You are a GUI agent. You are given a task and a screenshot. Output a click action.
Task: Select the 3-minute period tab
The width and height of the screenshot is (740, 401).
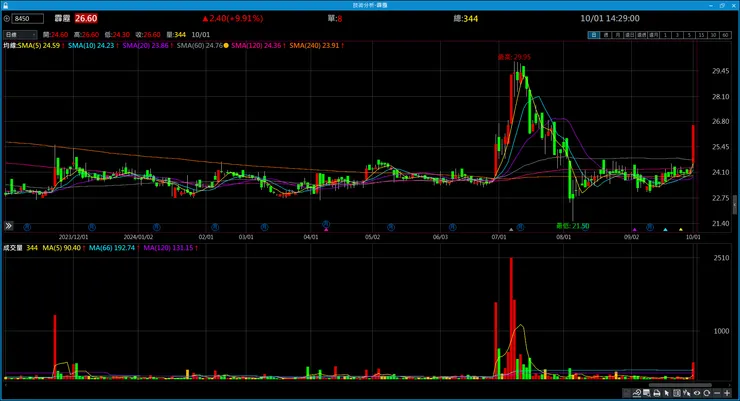677,35
